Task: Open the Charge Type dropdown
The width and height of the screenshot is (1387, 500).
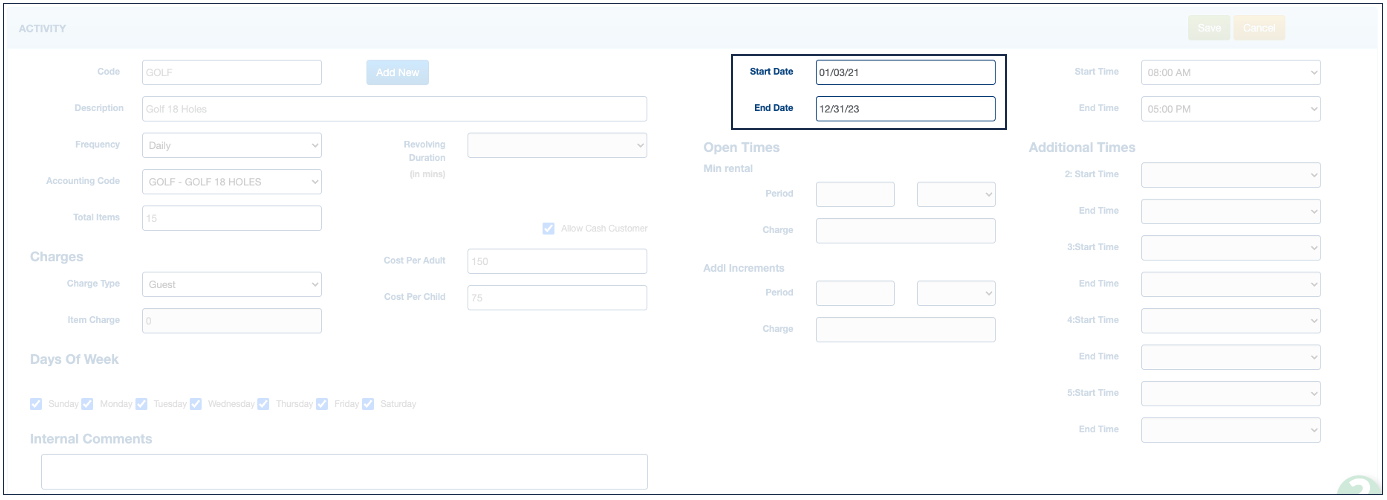Action: [232, 284]
